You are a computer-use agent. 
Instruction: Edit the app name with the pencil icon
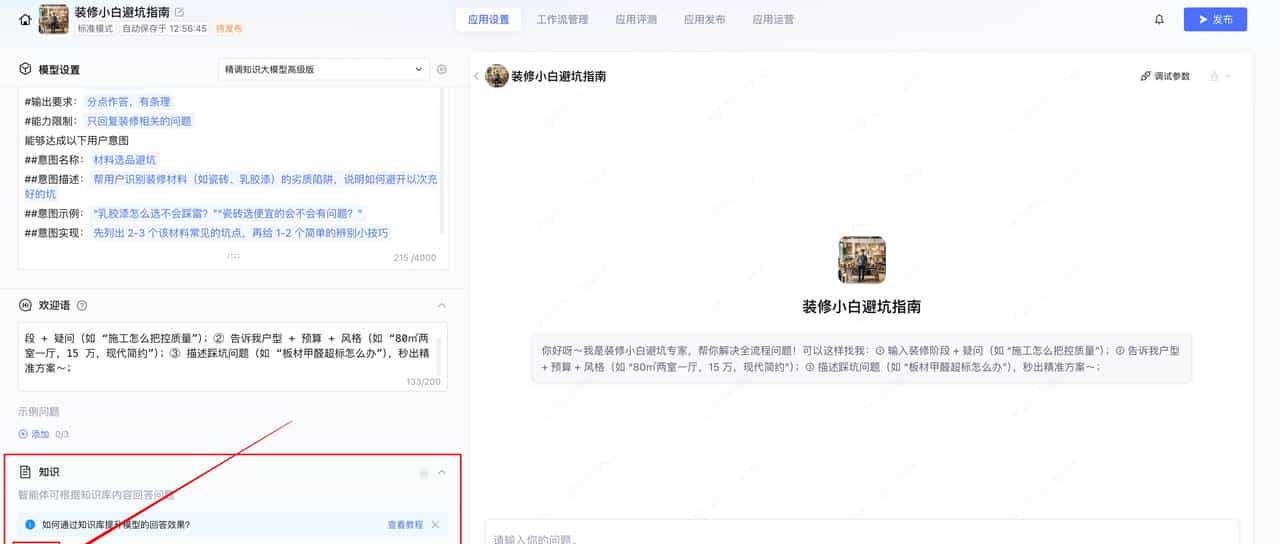point(180,12)
